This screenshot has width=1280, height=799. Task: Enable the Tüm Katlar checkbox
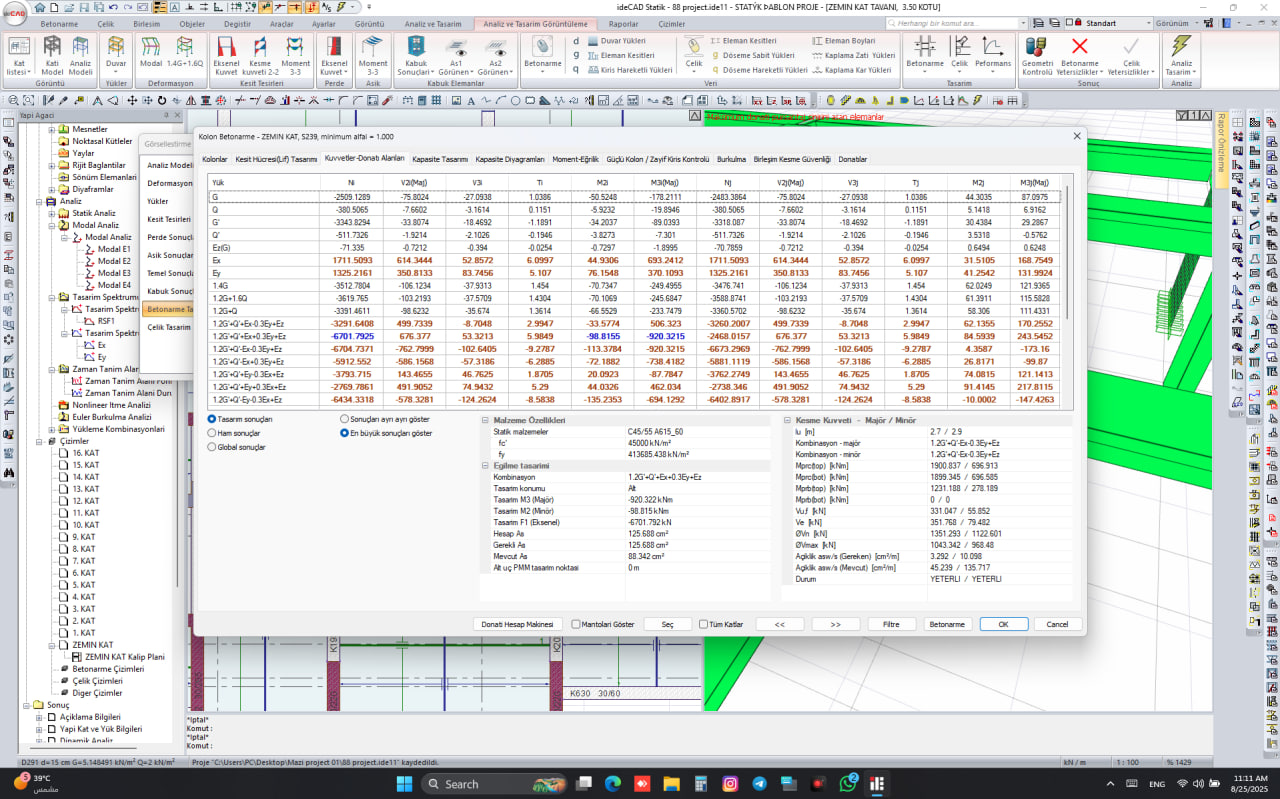point(704,624)
